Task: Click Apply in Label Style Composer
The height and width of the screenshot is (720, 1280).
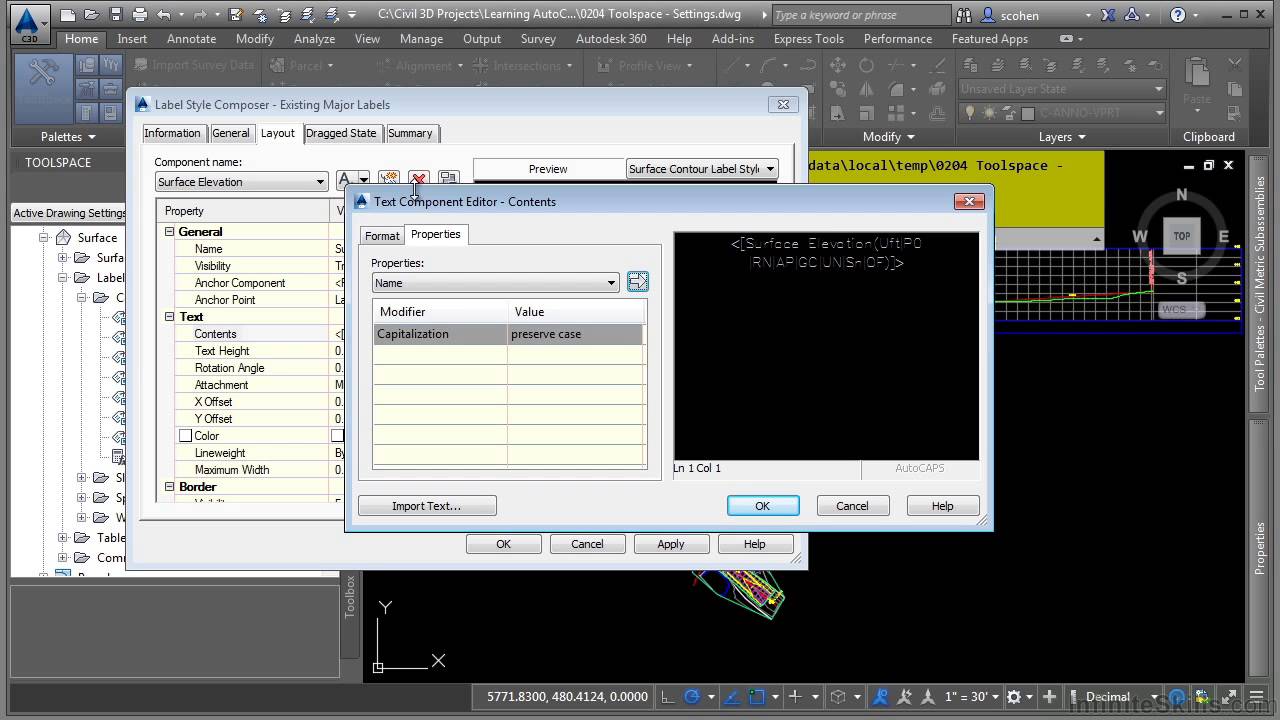Action: coord(671,544)
